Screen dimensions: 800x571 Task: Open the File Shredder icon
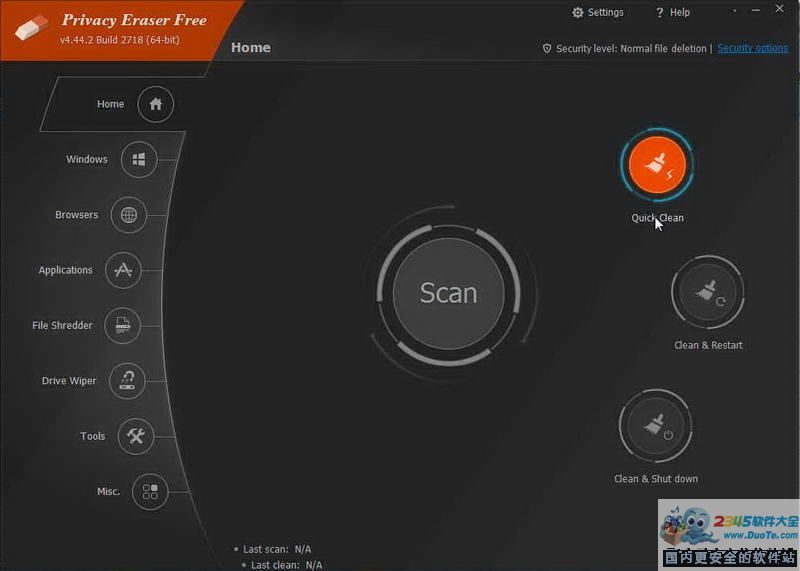(x=122, y=325)
